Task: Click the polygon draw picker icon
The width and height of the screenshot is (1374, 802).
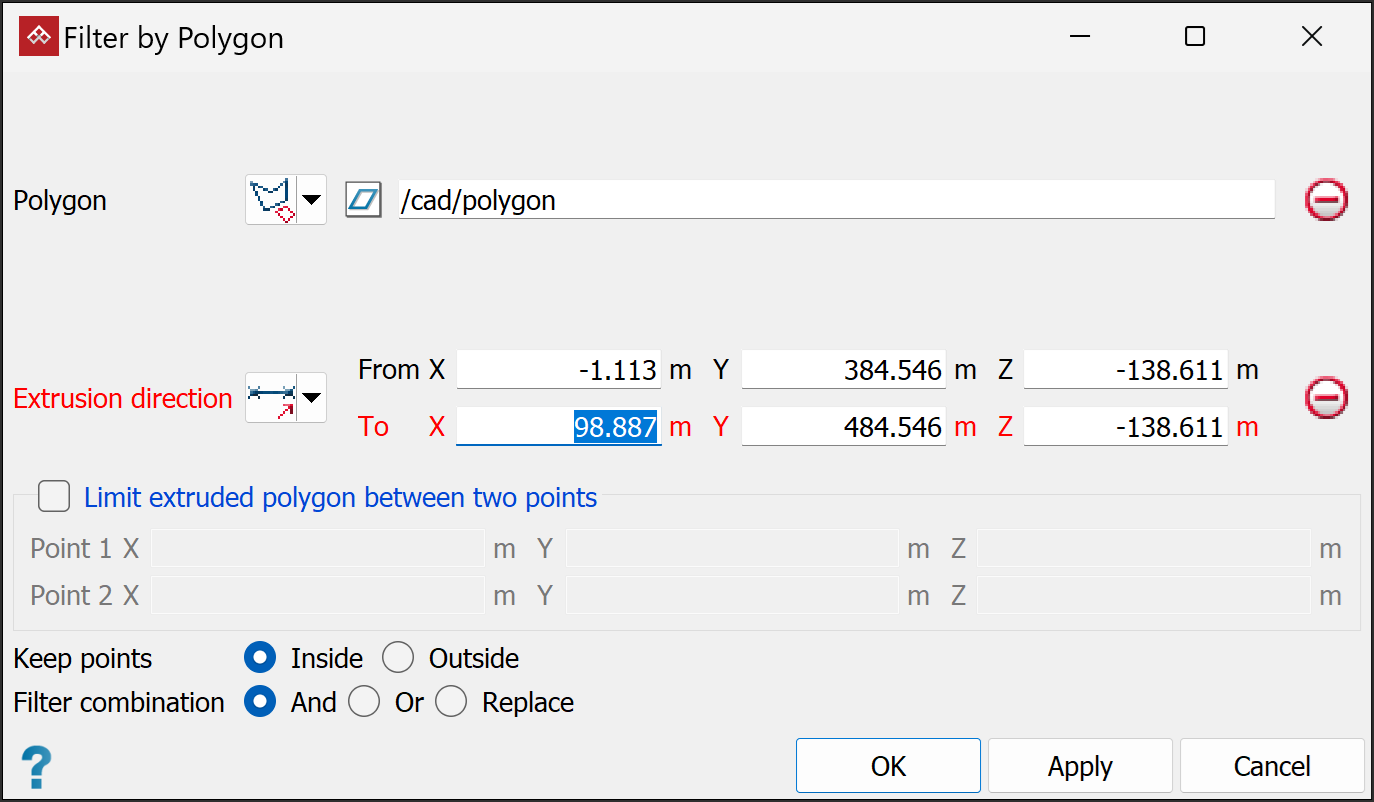Action: coord(272,200)
